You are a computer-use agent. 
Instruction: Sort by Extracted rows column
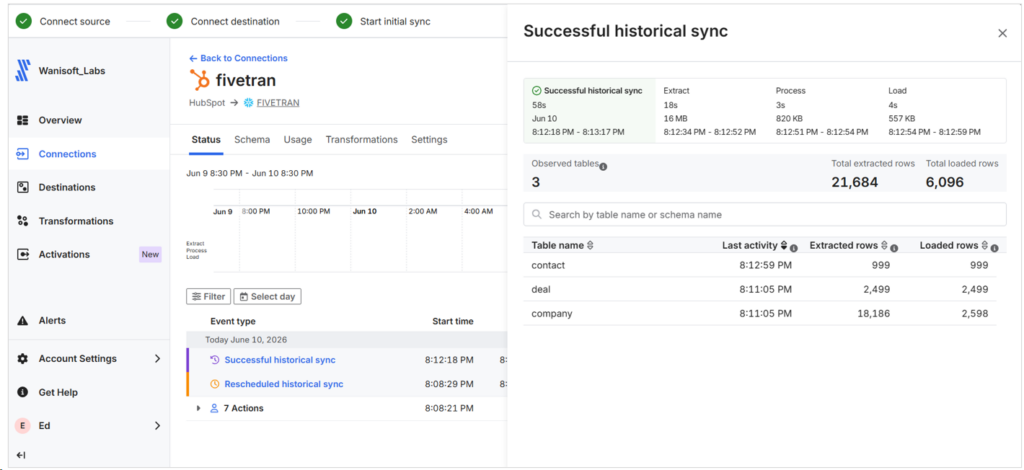tap(847, 245)
